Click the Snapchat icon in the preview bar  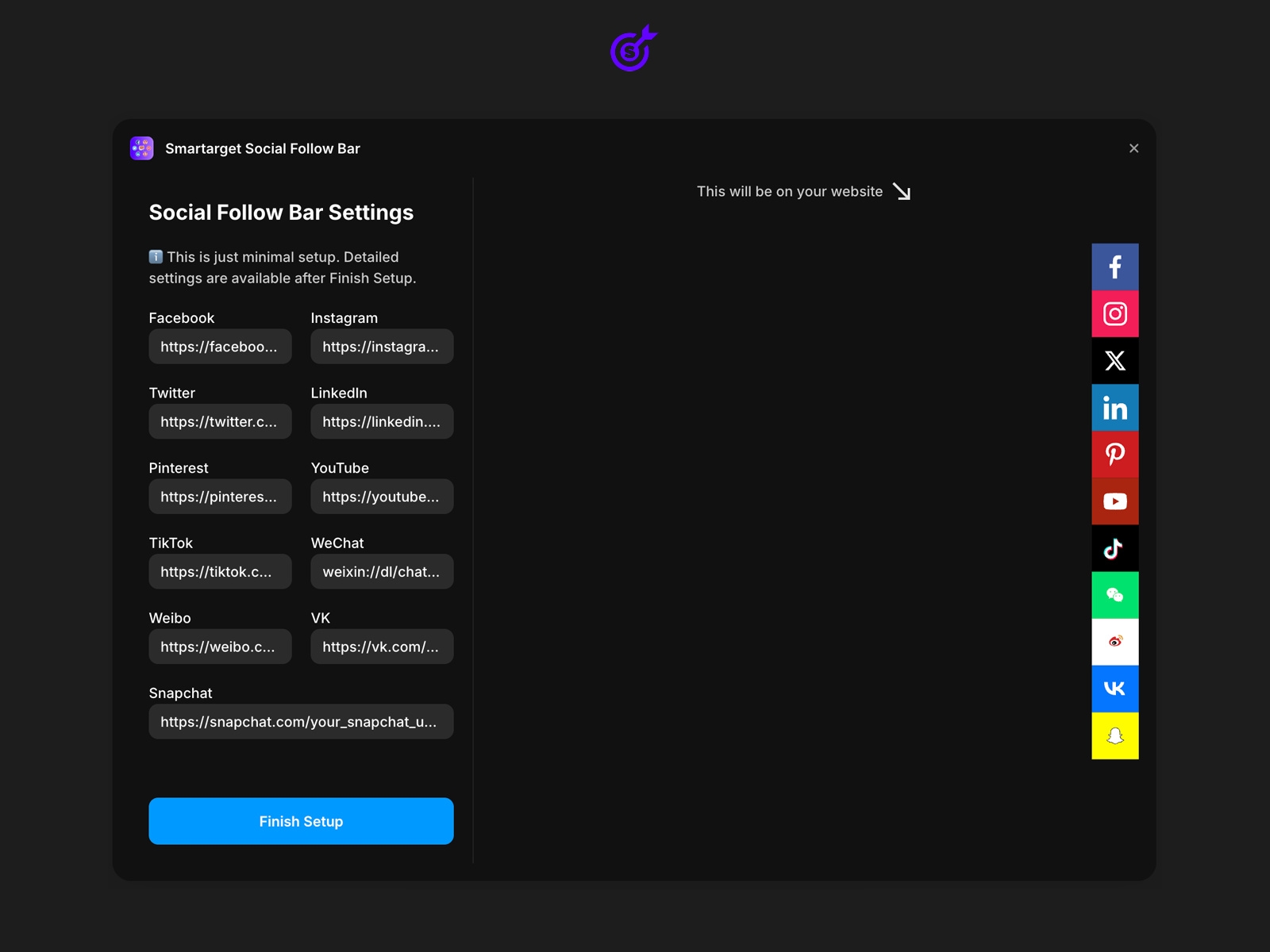pos(1114,735)
